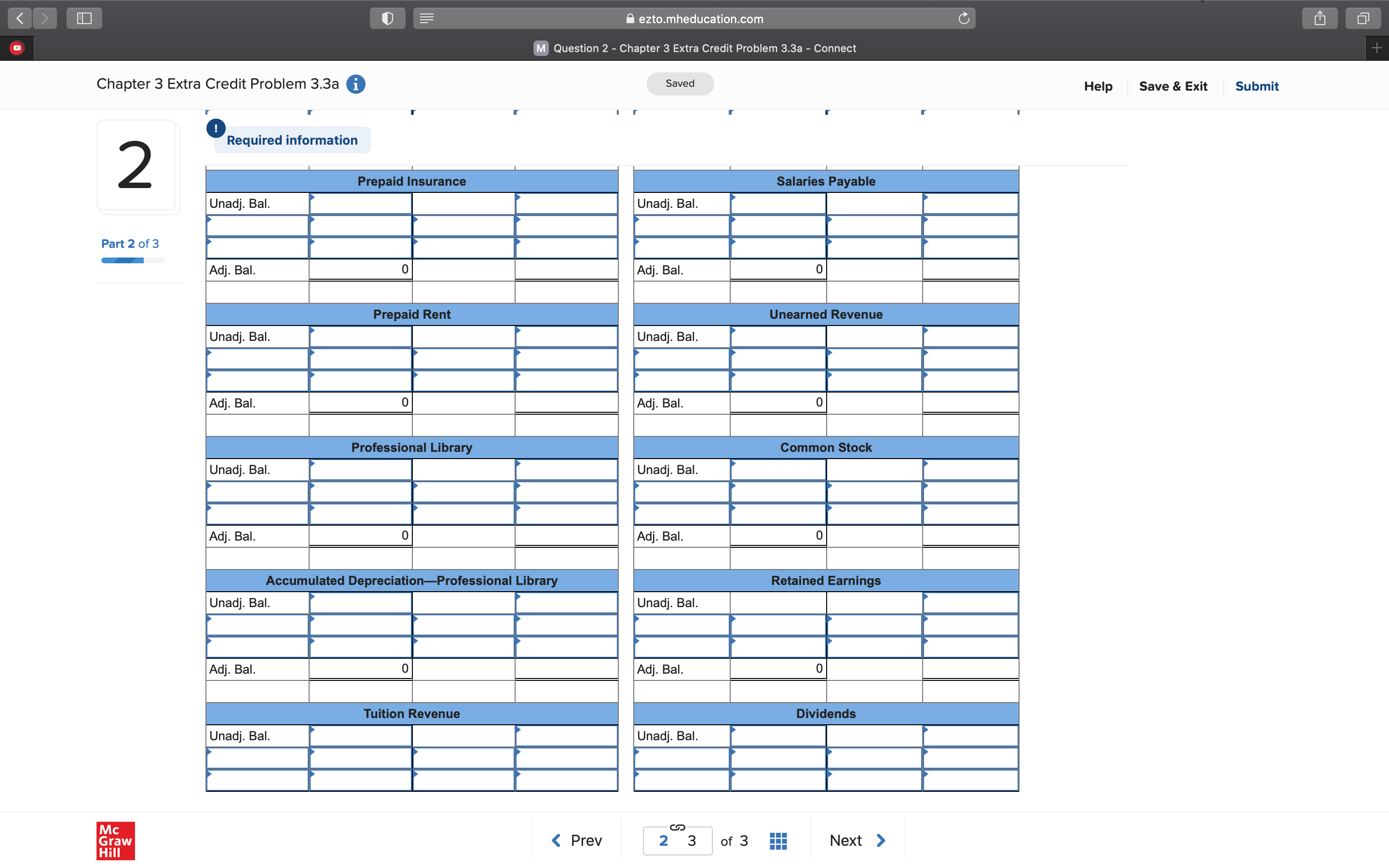This screenshot has width=1389, height=868.
Task: Show tab overview icon
Action: coord(1362,18)
